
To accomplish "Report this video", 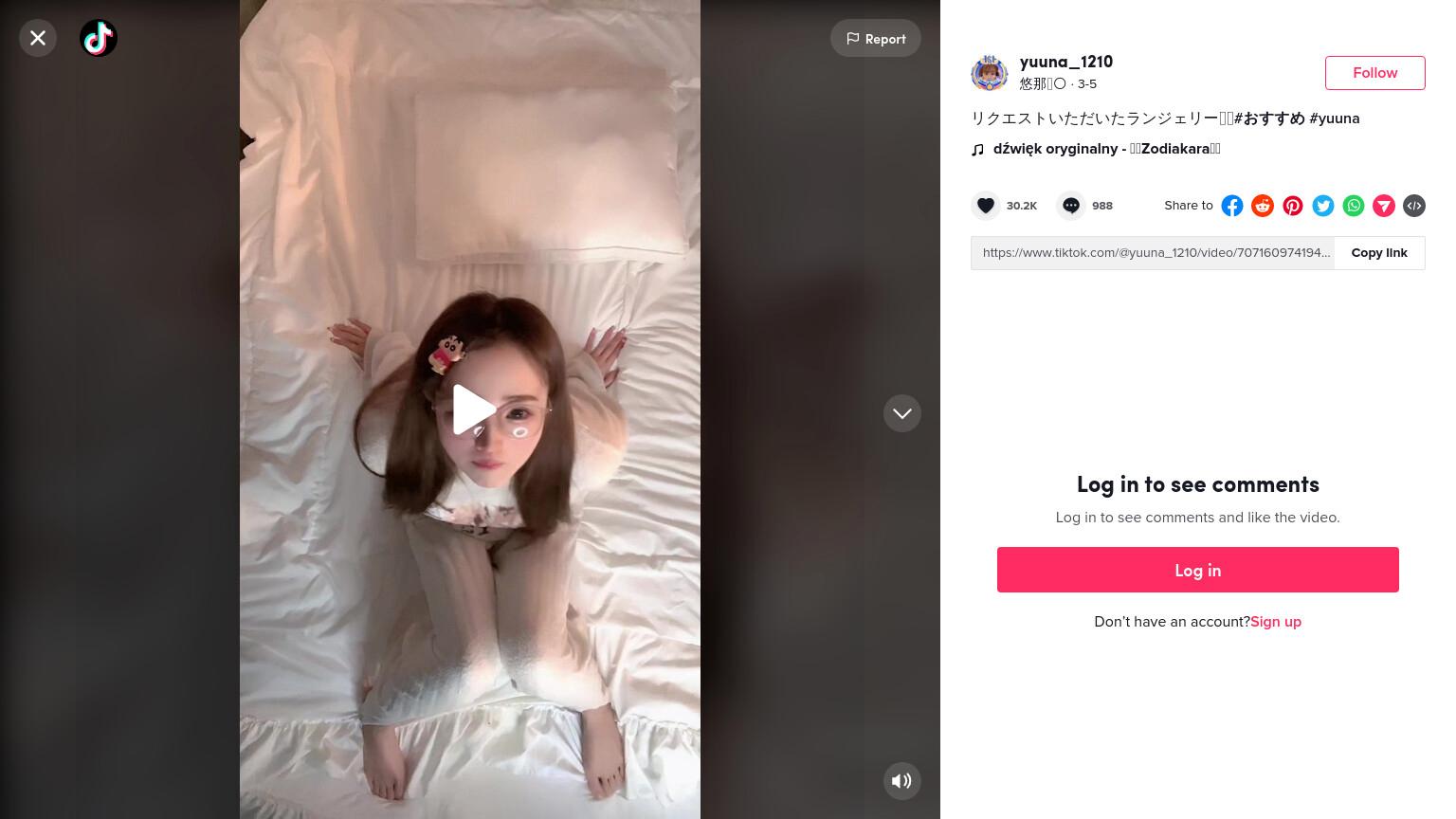I will 876,38.
